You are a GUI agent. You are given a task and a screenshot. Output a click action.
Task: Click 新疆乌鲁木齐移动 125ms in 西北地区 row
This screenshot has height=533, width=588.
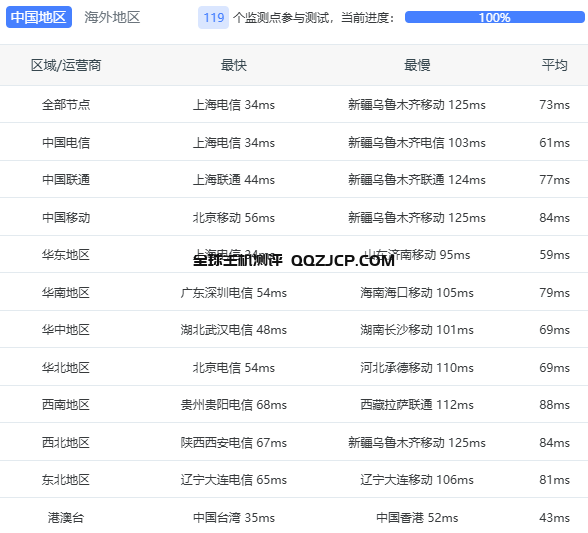(417, 443)
